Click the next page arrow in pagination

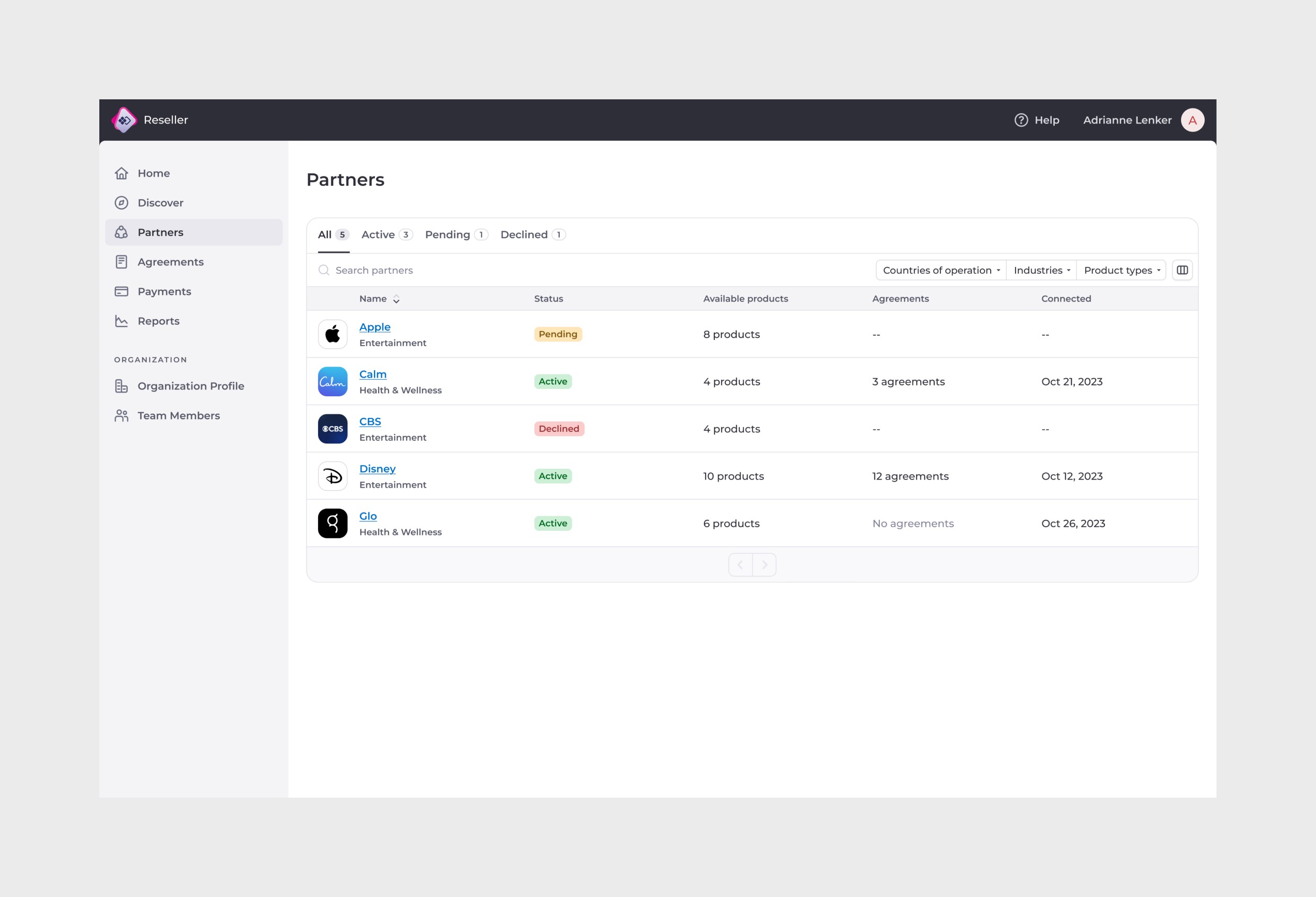pos(765,564)
